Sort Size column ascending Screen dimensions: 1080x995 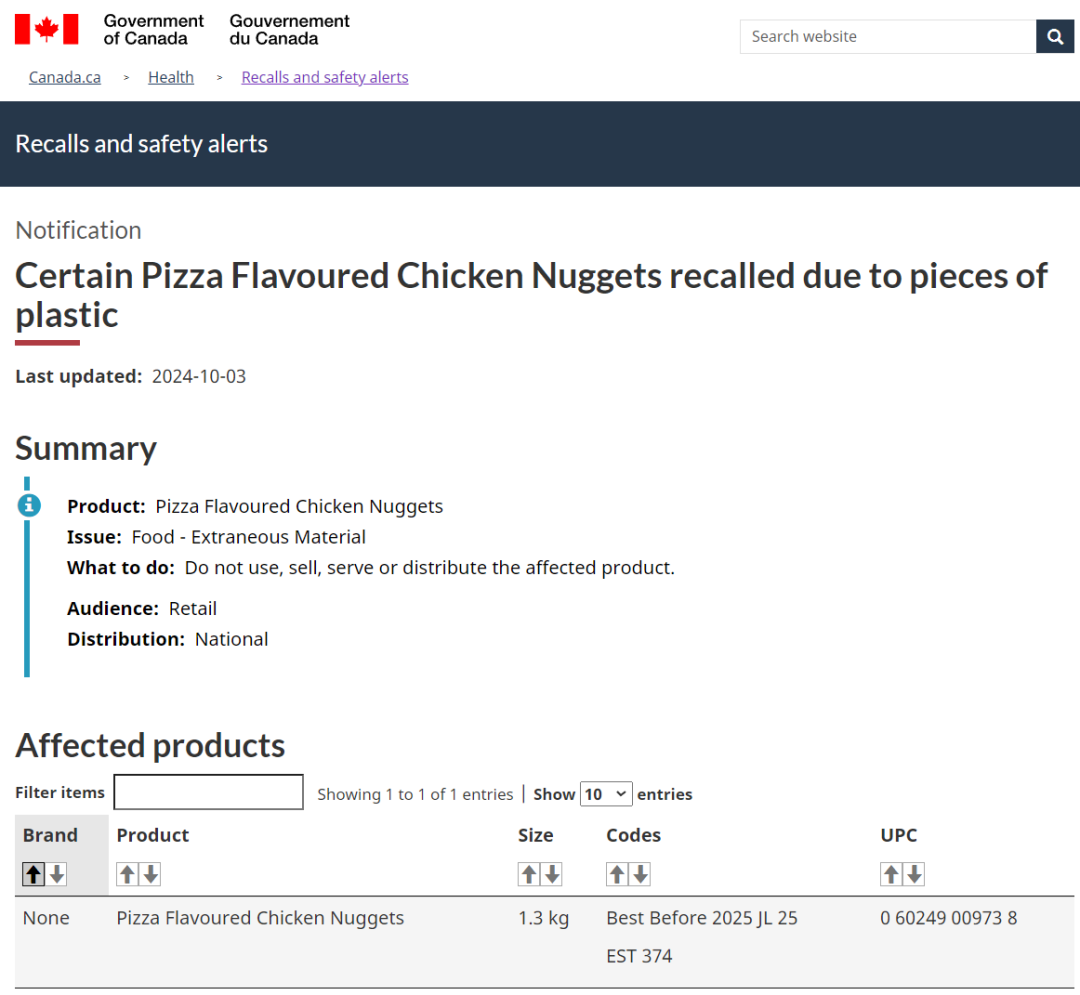tap(529, 874)
